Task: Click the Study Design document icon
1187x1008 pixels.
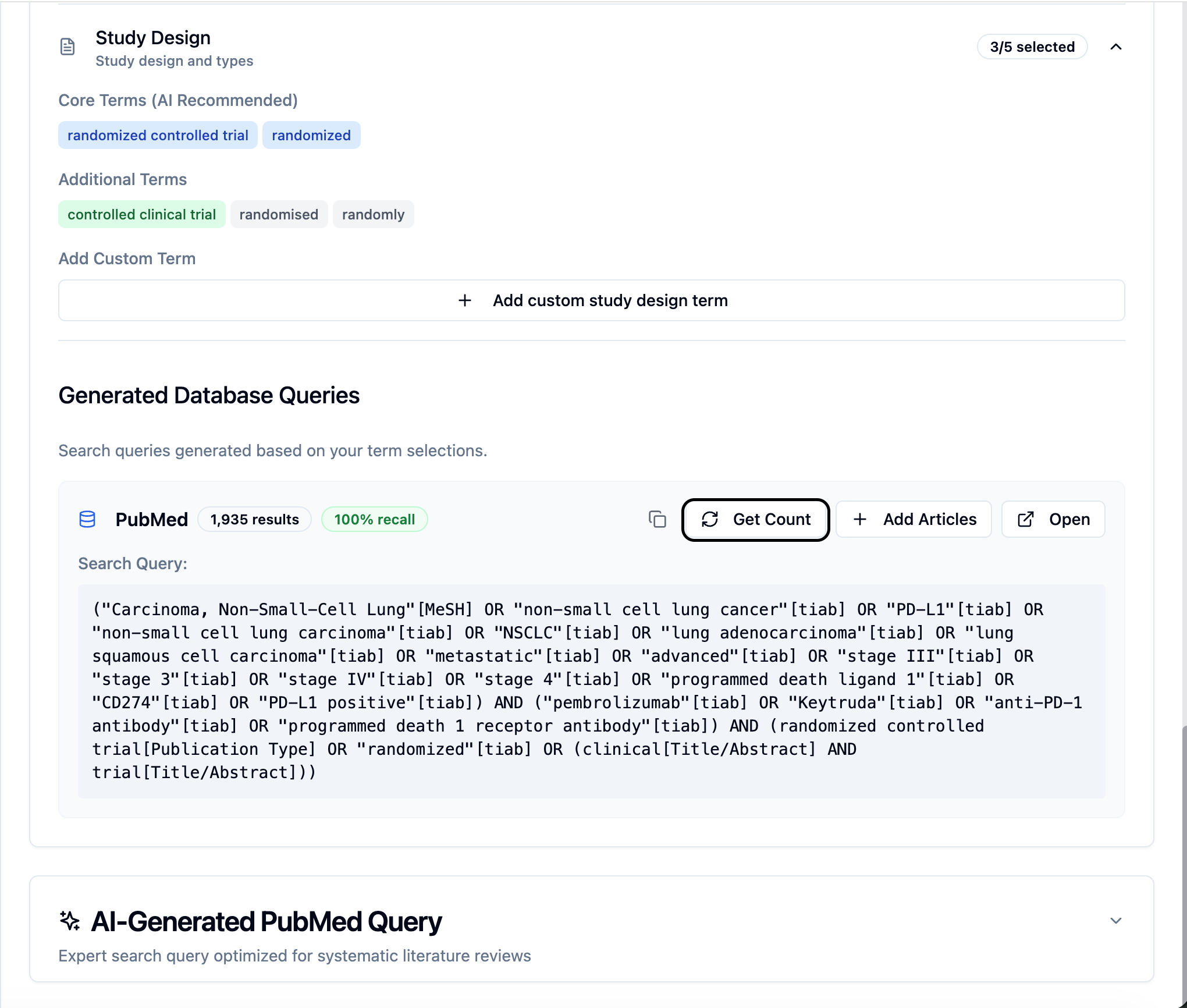Action: point(67,47)
